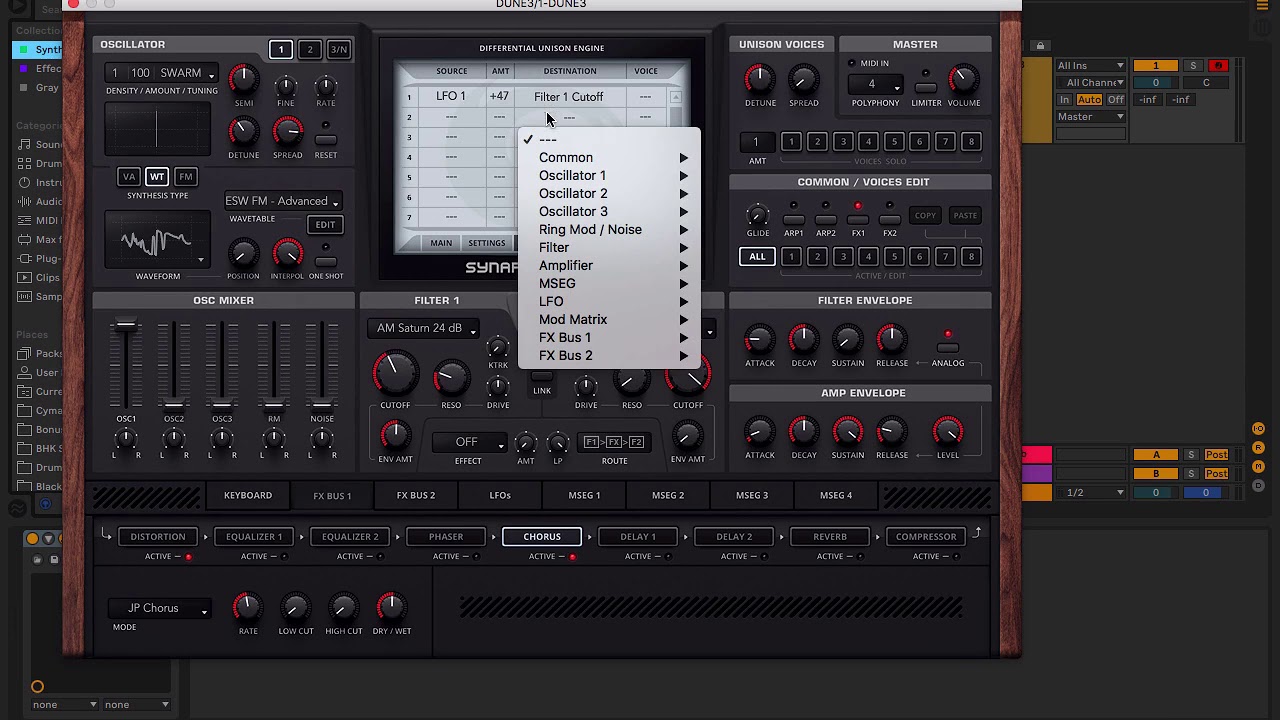Open the MIDI Effects category in Ableton's browser
The height and width of the screenshot is (720, 1280).
coord(40,220)
